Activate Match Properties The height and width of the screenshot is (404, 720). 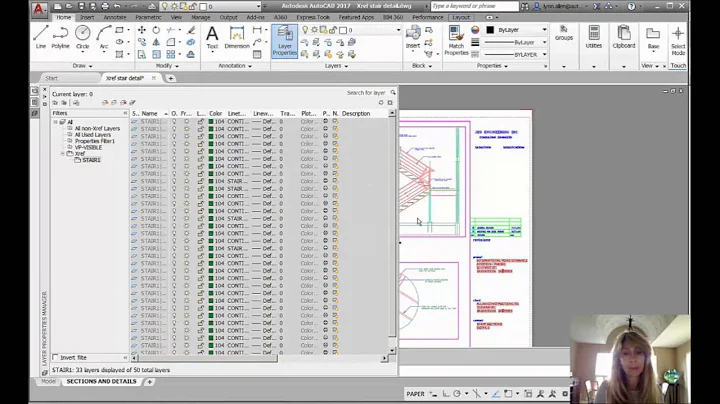(456, 40)
